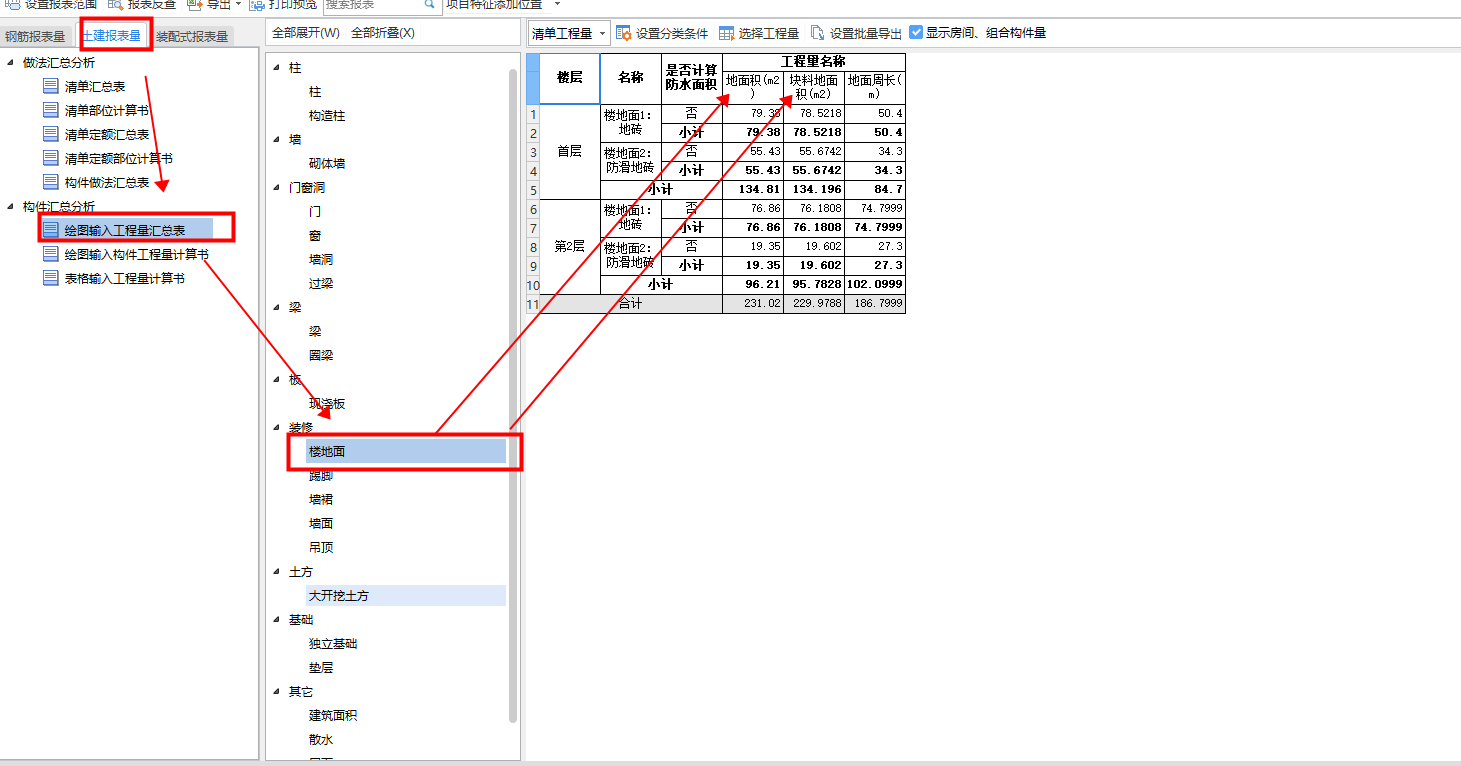This screenshot has width=1461, height=766.
Task: Switch to the 土建报表量 tab
Action: [112, 36]
